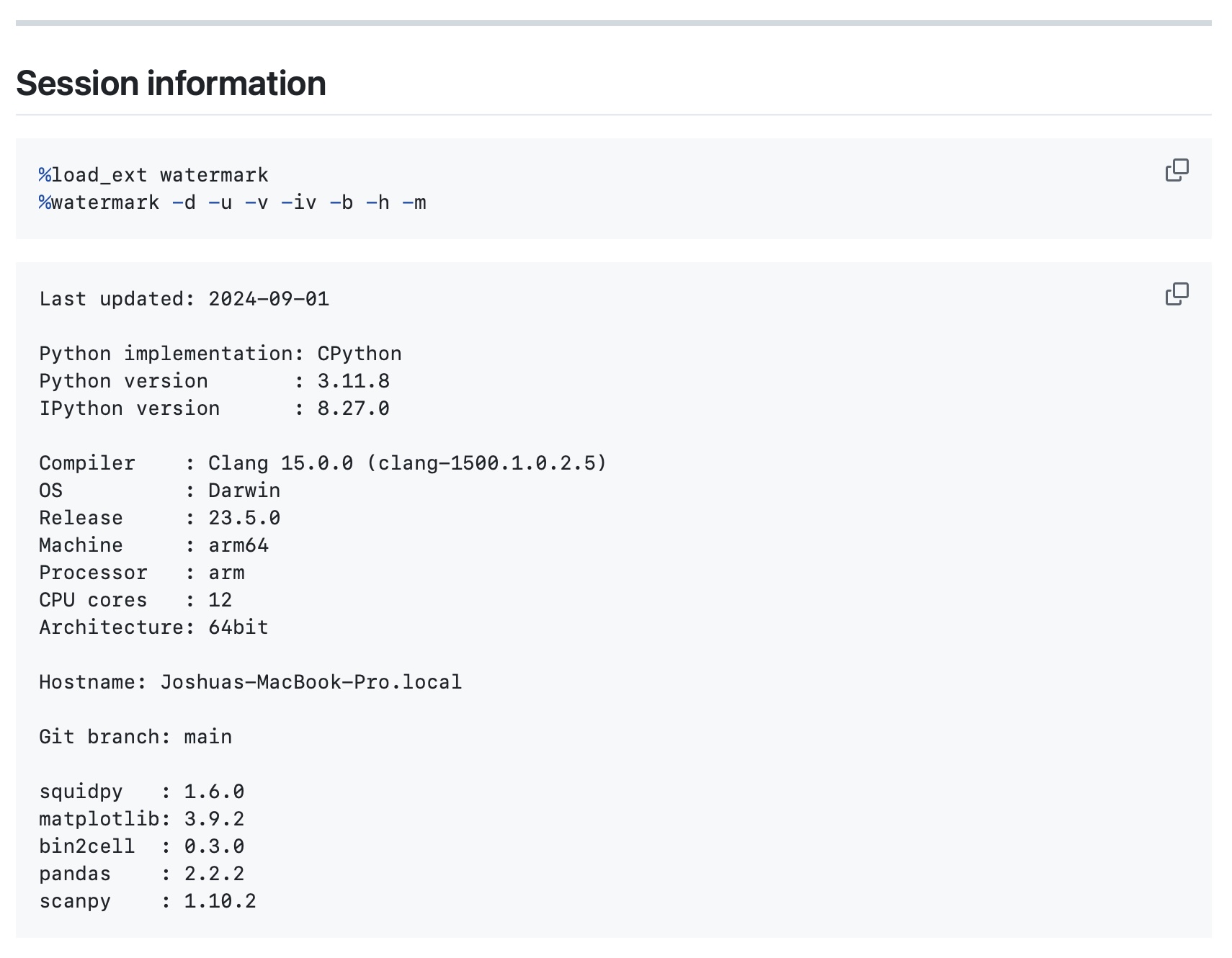The image size is (1232, 958).
Task: Select the '%watermark -d -u -v -iv -b -h -m' line
Action: point(233,202)
